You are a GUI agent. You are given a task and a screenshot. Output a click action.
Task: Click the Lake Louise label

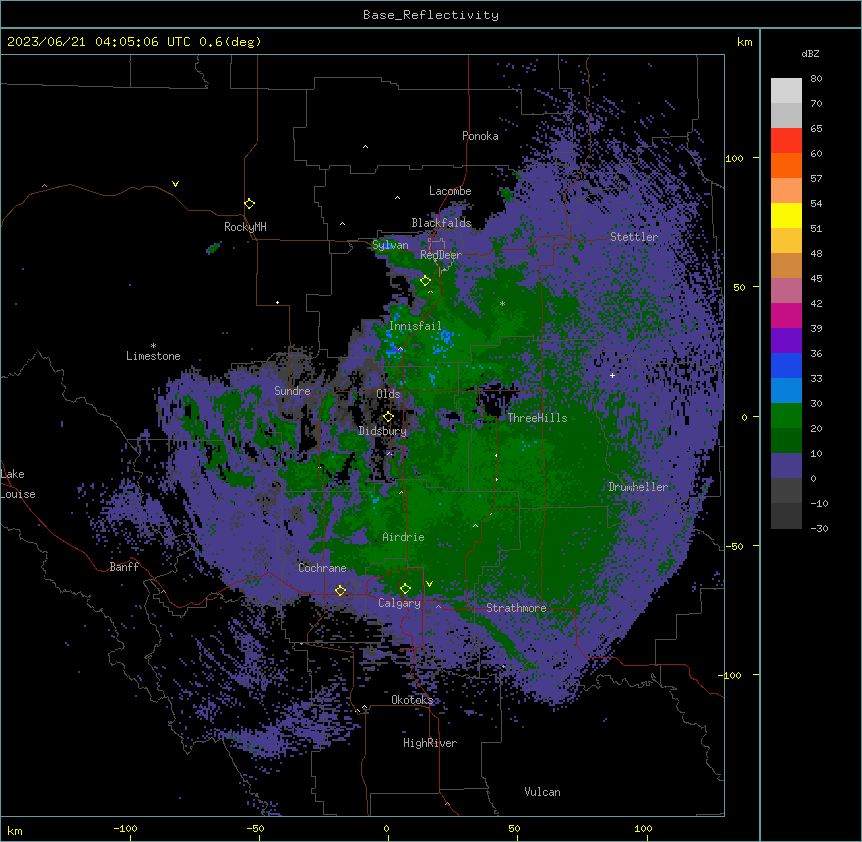click(18, 484)
